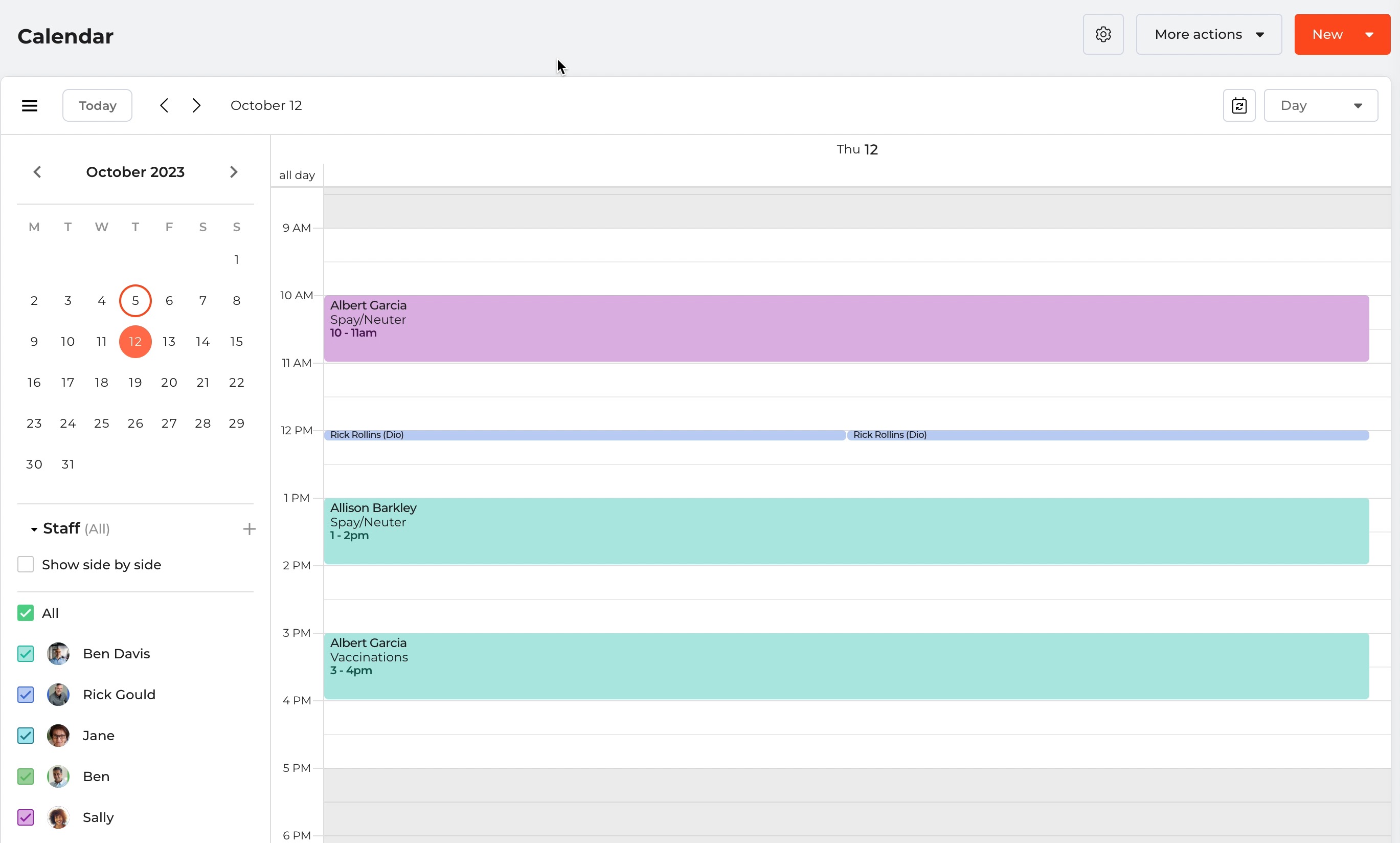Image resolution: width=1400 pixels, height=843 pixels.
Task: Select October 20 in mini calendar
Action: pyautogui.click(x=169, y=382)
